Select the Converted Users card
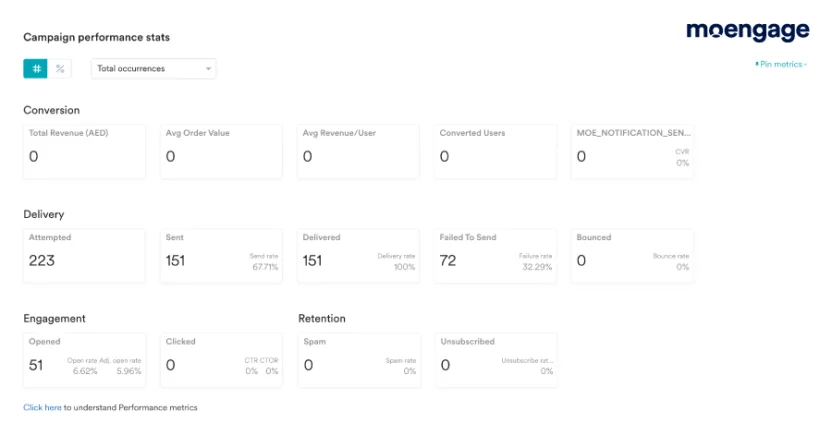 [x=495, y=151]
